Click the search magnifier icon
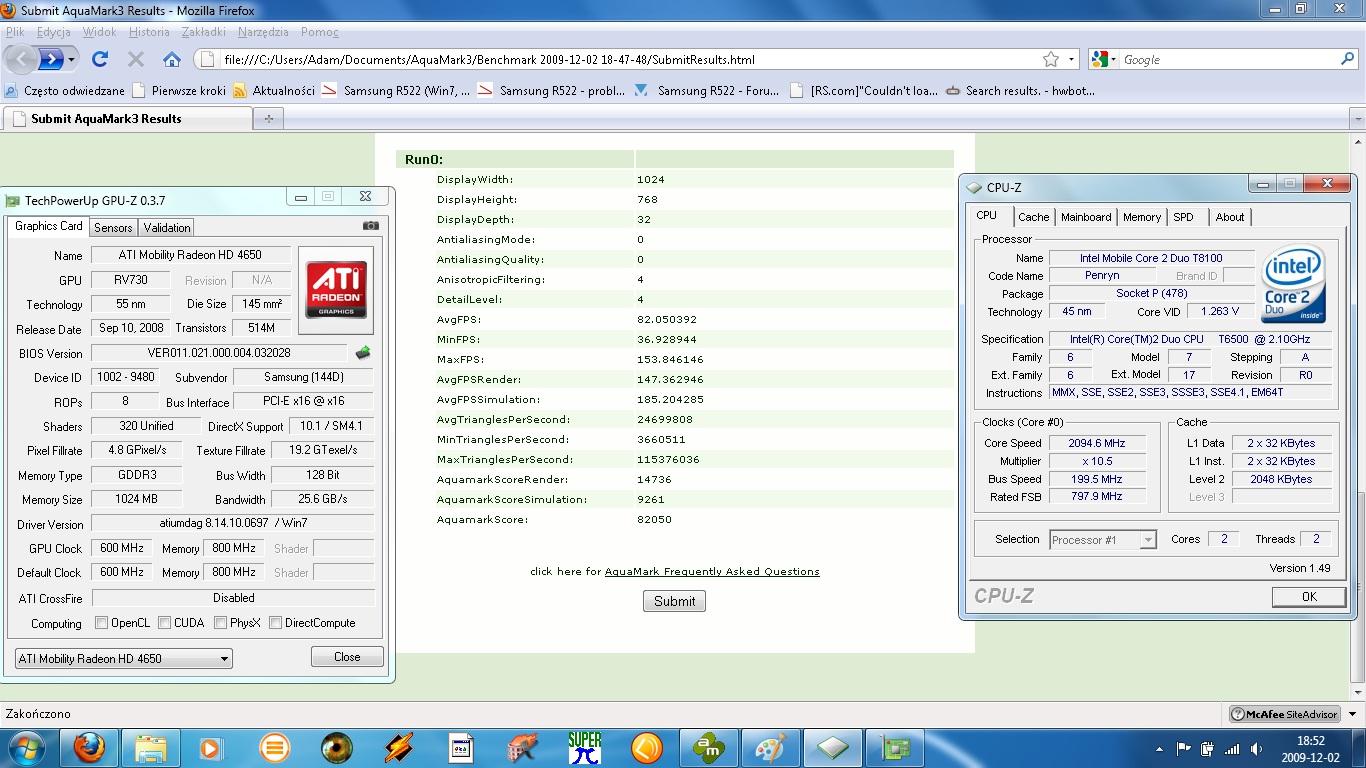Image resolution: width=1366 pixels, height=768 pixels. point(1347,59)
